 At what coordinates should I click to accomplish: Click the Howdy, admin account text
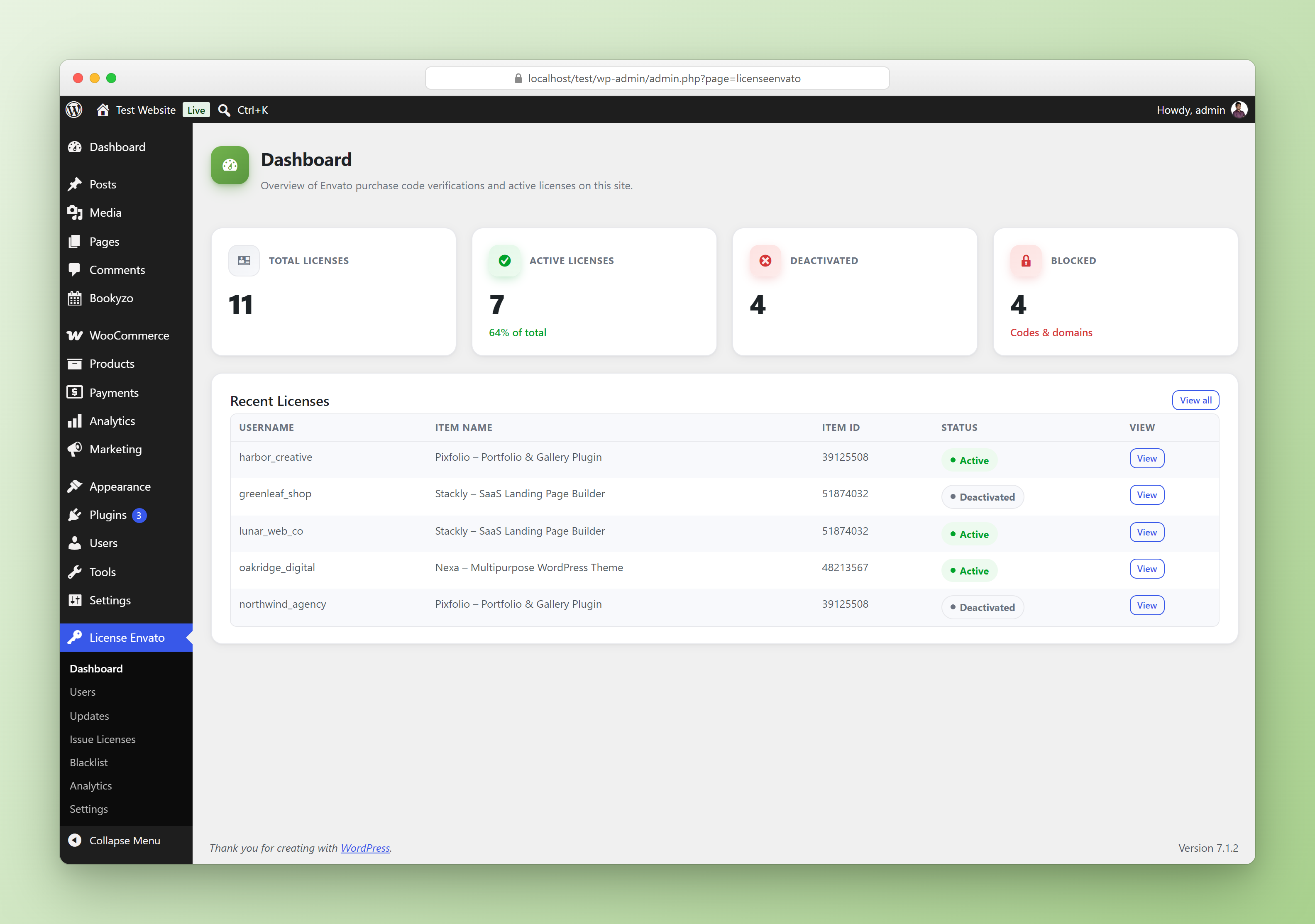(1191, 110)
